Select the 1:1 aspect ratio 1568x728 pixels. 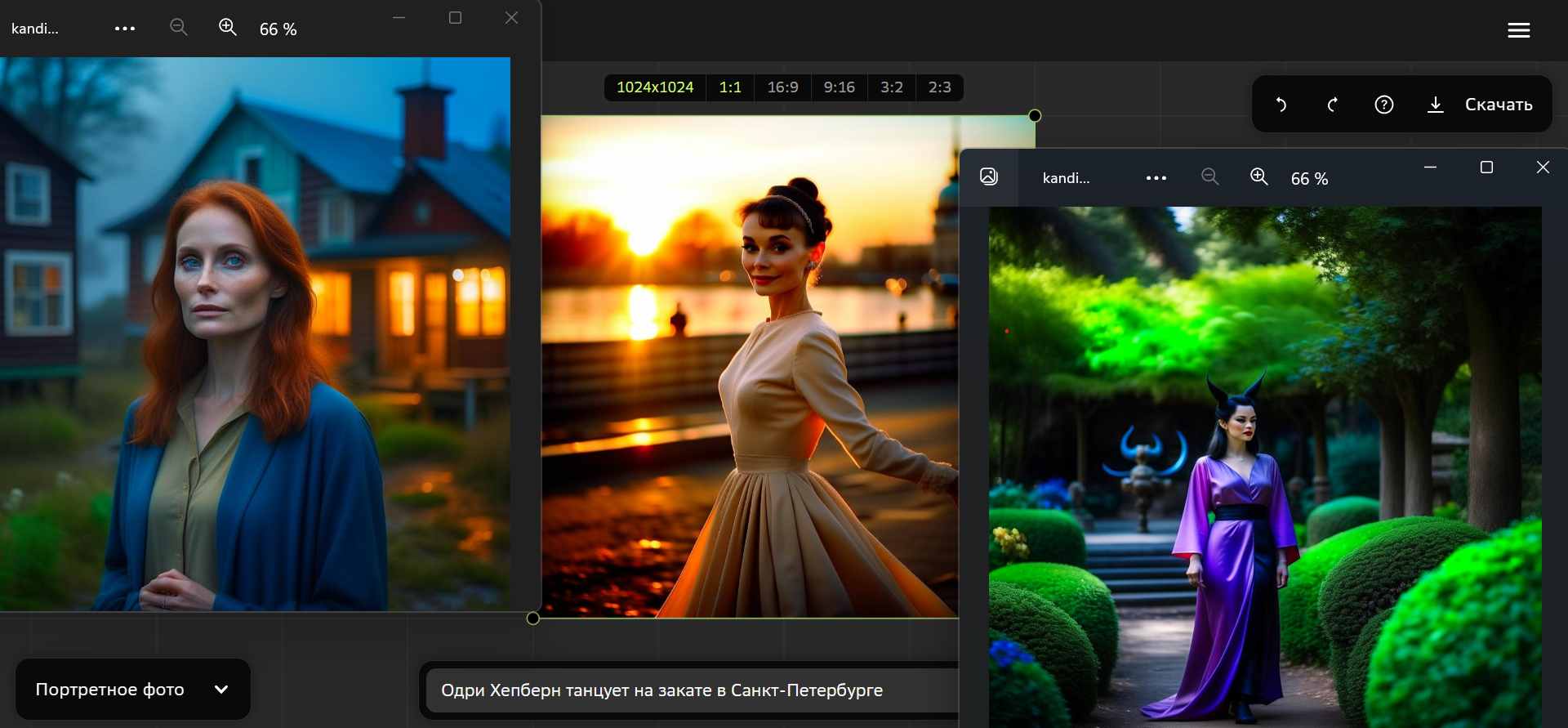tap(730, 87)
